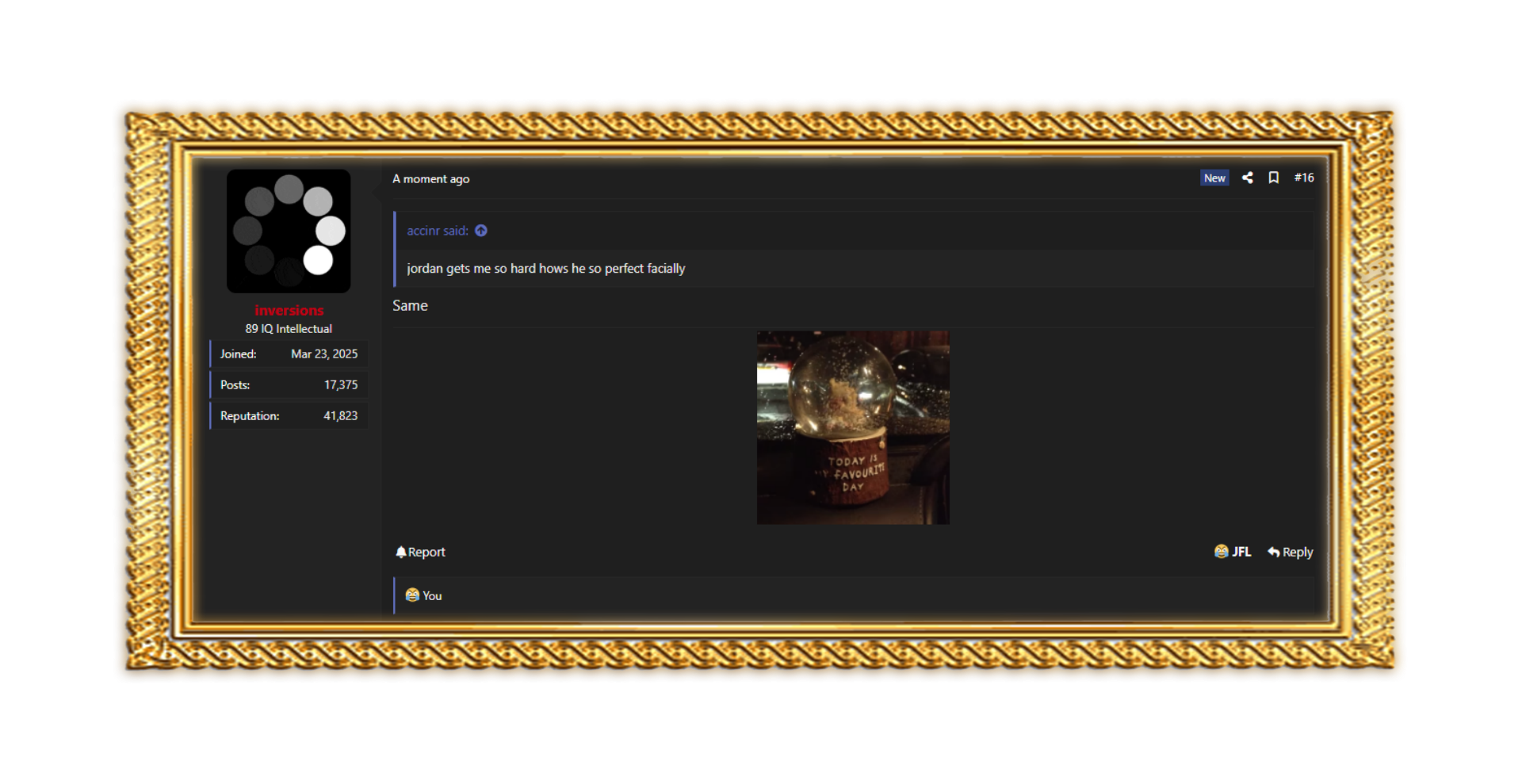Enlarge the snow globe image
The image size is (1522, 784).
pos(853,427)
